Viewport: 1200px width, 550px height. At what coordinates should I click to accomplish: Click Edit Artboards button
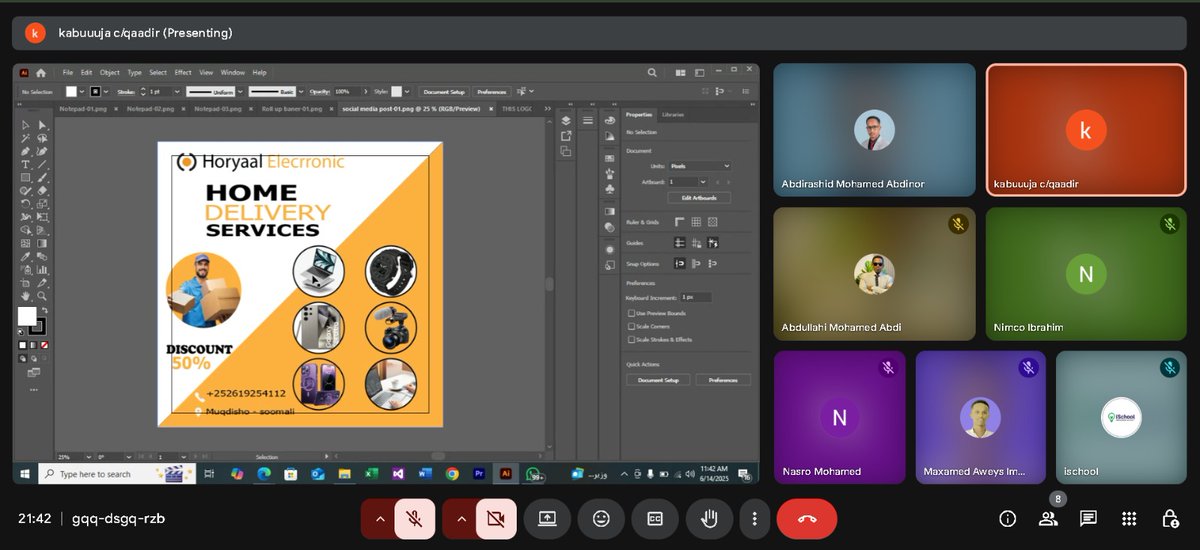click(699, 198)
